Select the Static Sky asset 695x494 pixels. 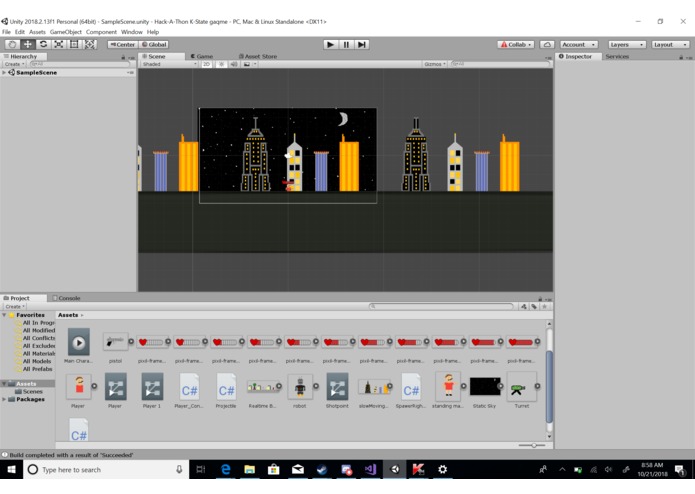click(484, 391)
